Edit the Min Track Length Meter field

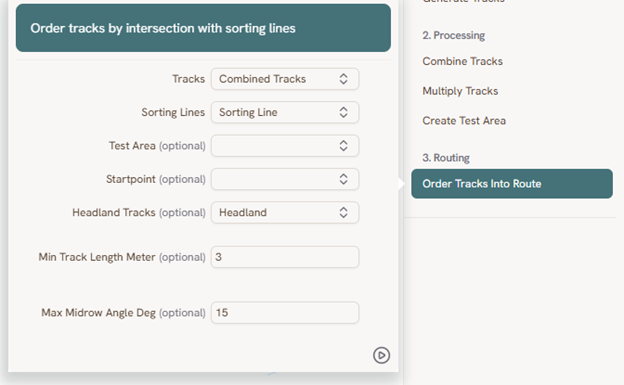(285, 257)
